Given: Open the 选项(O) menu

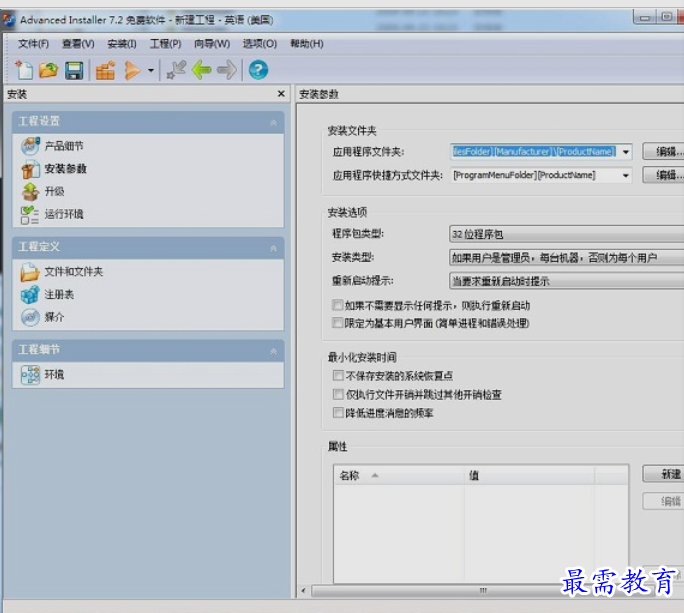Looking at the screenshot, I should [x=260, y=44].
